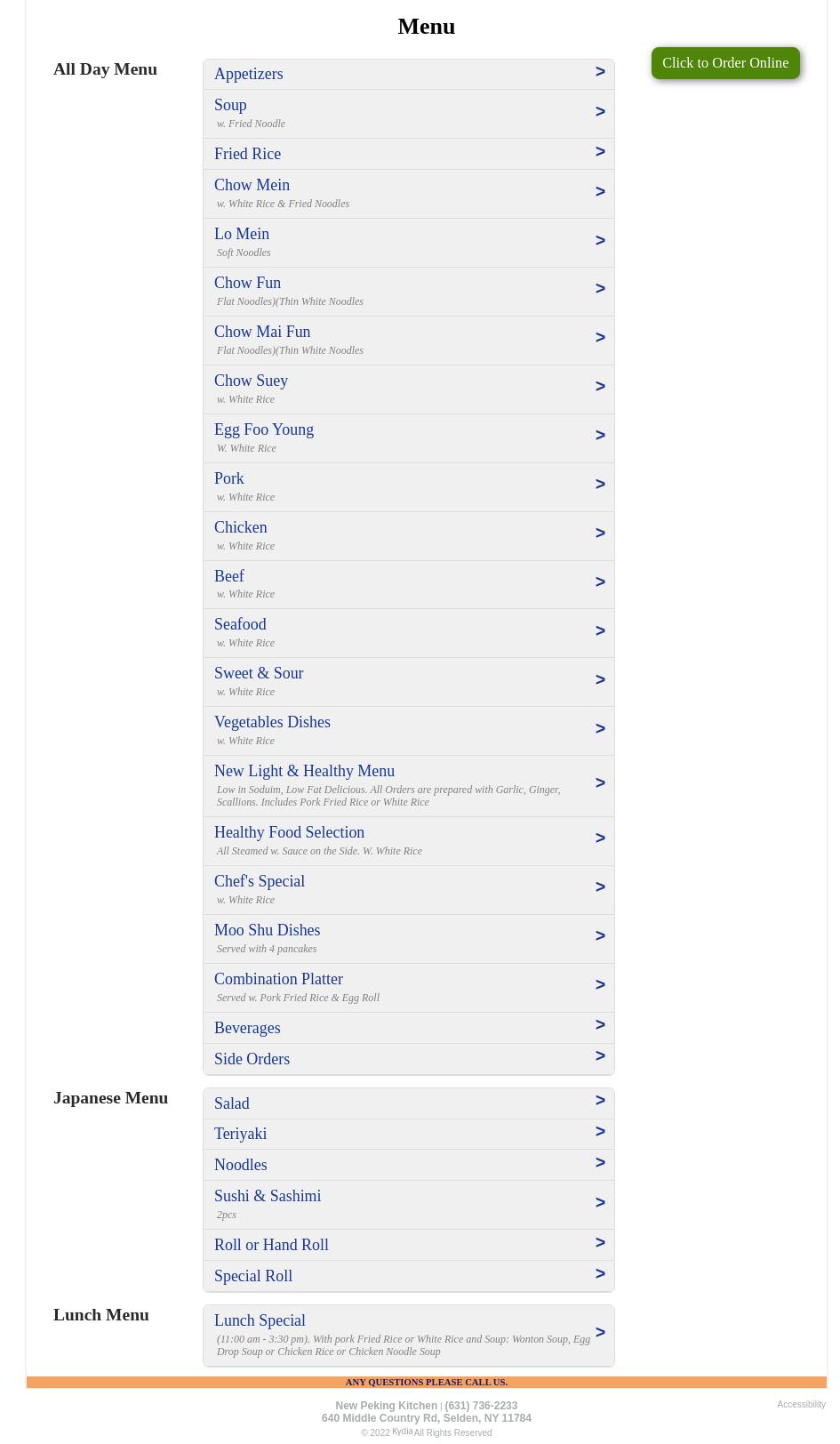Select the Egg Foo Young category
840x1444 pixels.
pos(263,429)
